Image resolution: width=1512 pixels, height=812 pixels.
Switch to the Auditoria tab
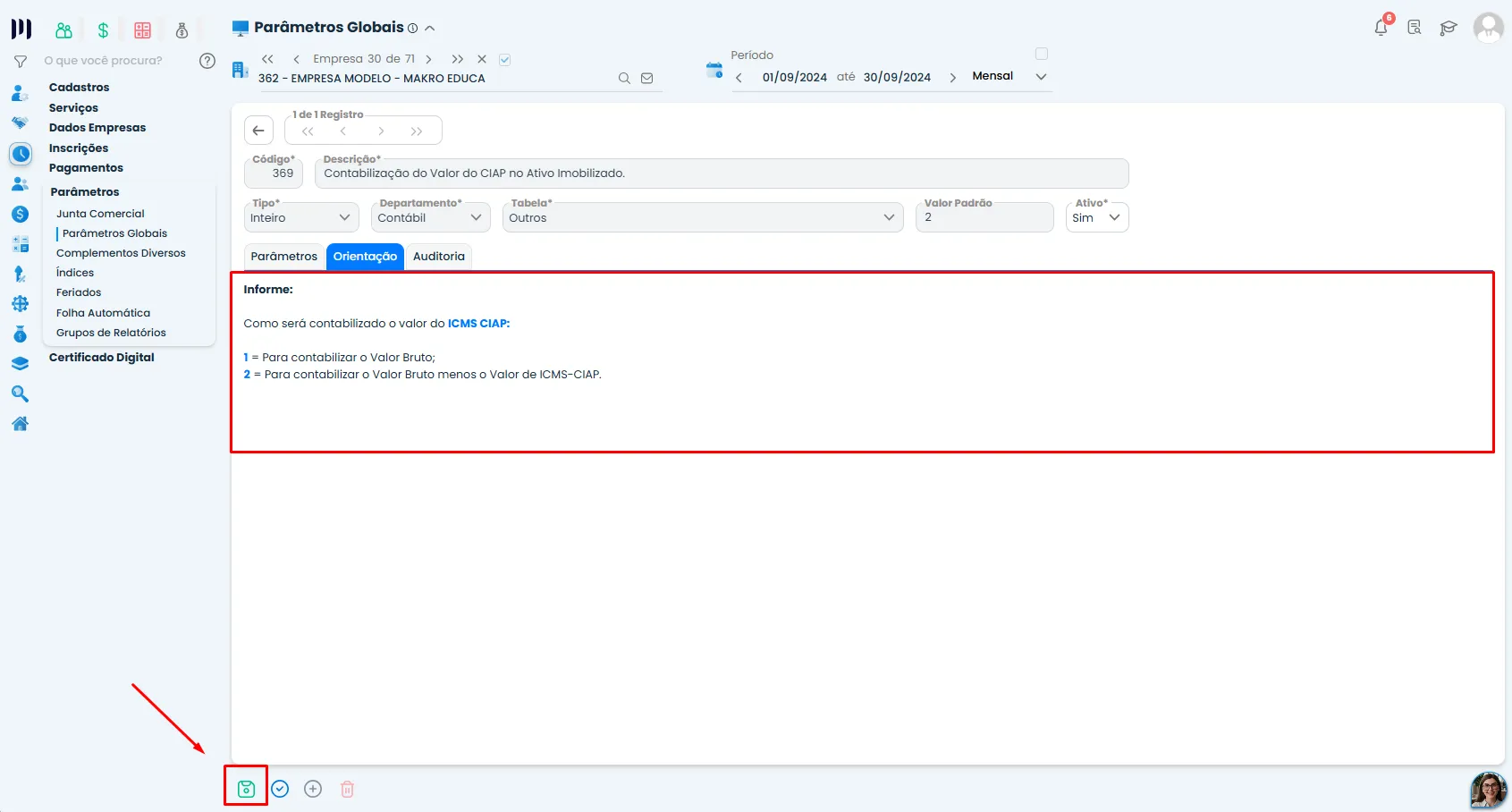439,257
